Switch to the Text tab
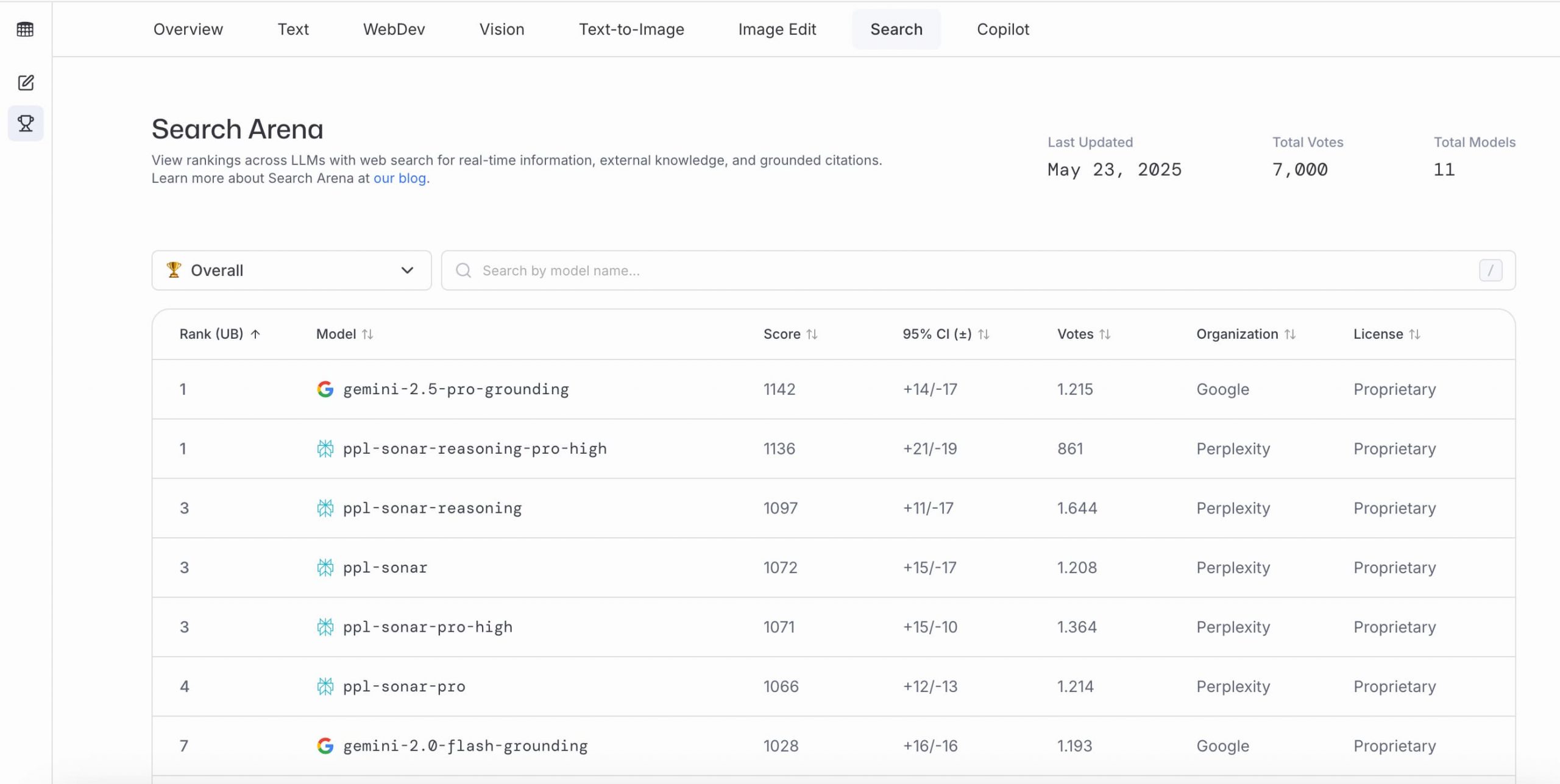Image resolution: width=1560 pixels, height=784 pixels. (293, 29)
